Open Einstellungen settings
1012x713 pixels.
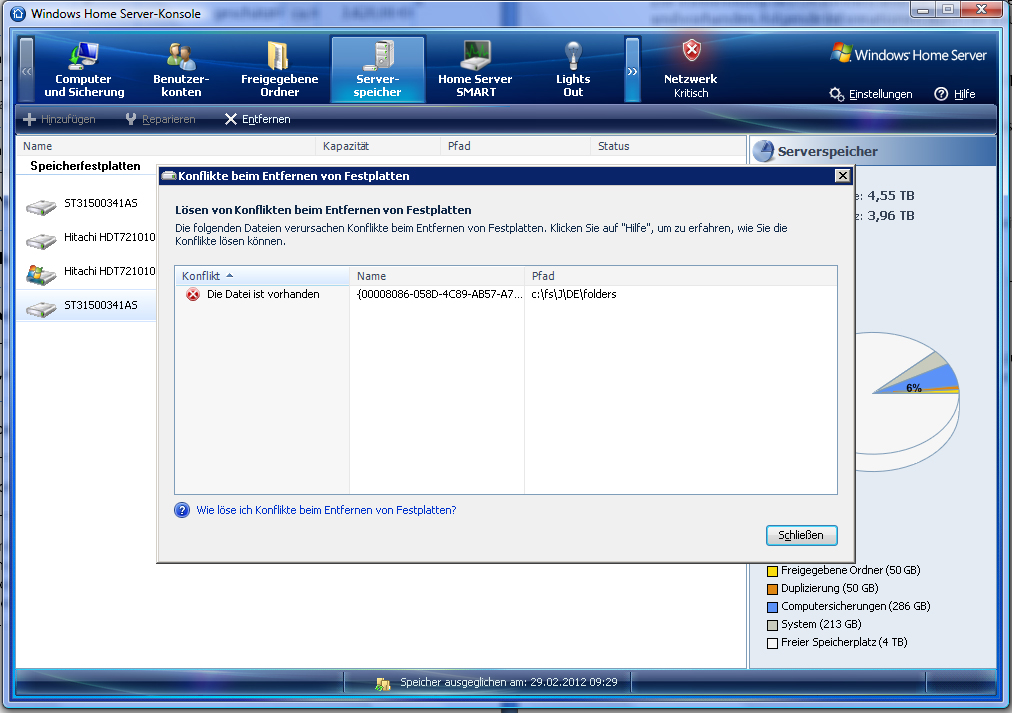point(871,94)
